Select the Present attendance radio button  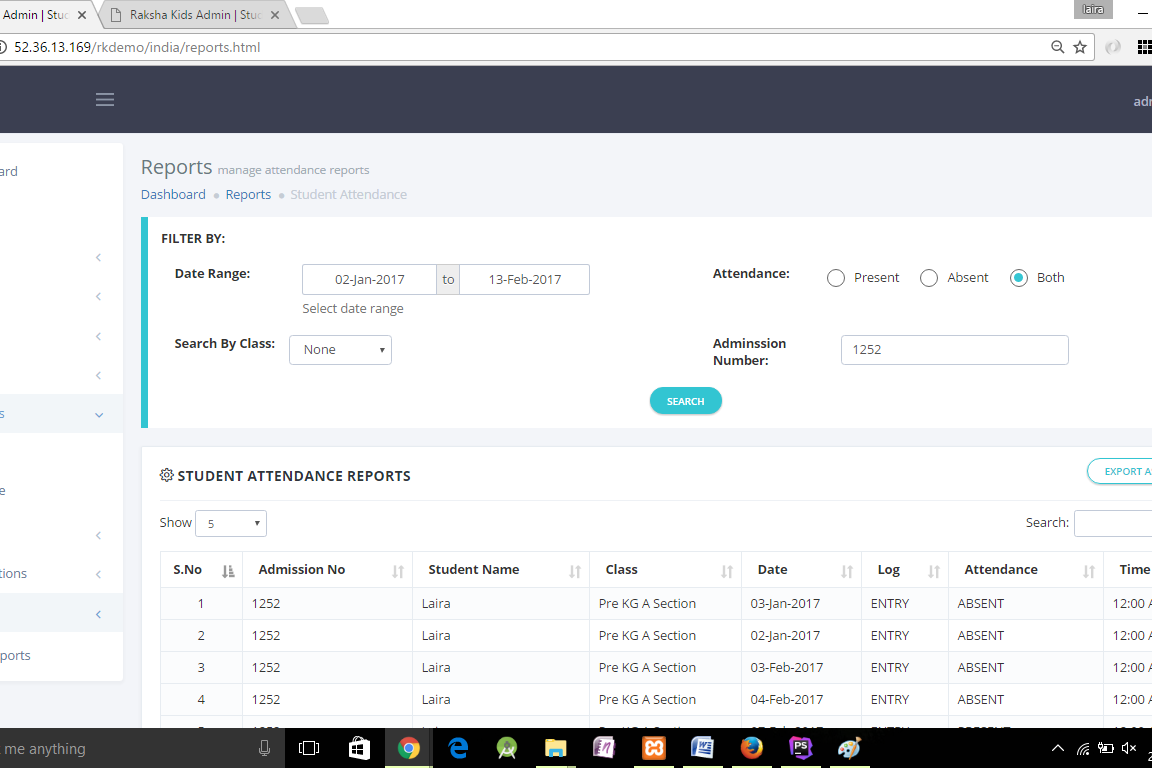coord(836,278)
